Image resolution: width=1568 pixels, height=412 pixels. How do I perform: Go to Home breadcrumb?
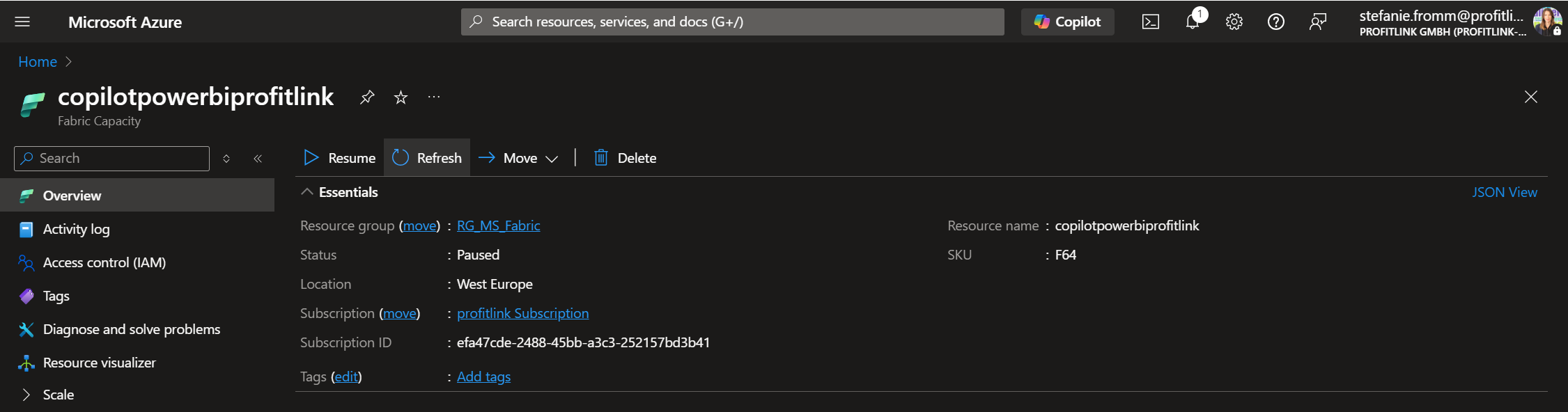pyautogui.click(x=38, y=62)
